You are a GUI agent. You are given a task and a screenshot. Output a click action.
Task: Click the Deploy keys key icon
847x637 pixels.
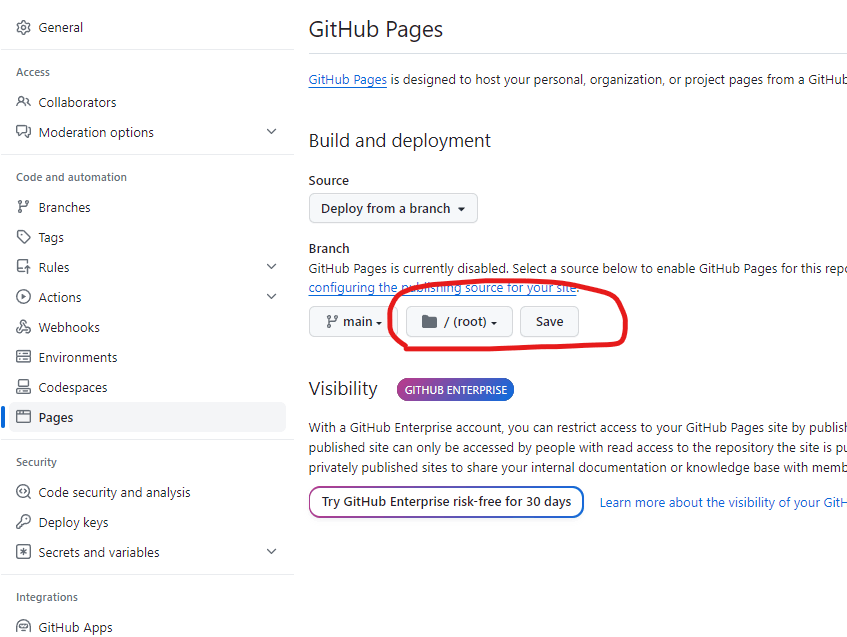pyautogui.click(x=23, y=522)
